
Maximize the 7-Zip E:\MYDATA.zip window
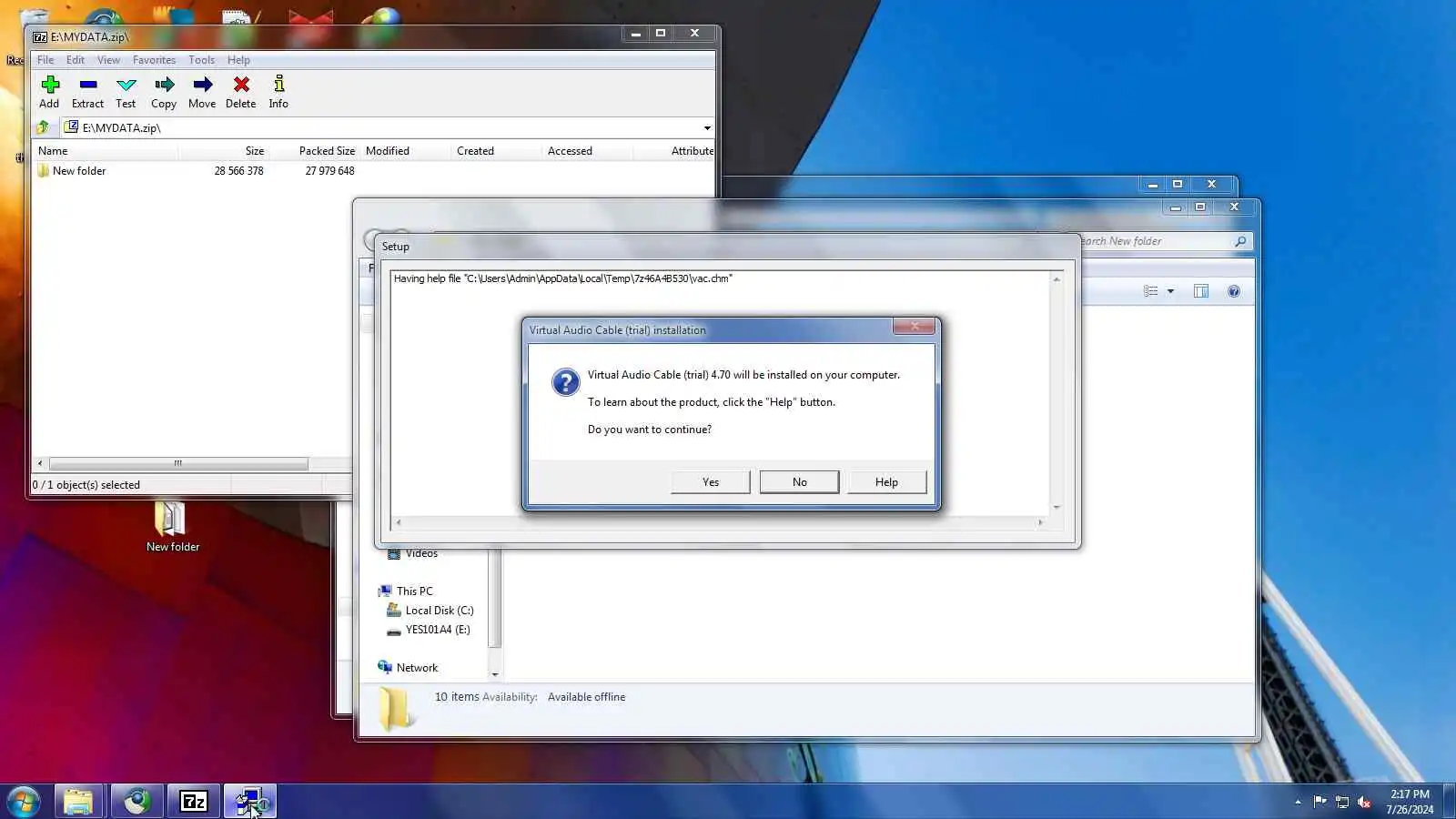click(x=661, y=34)
